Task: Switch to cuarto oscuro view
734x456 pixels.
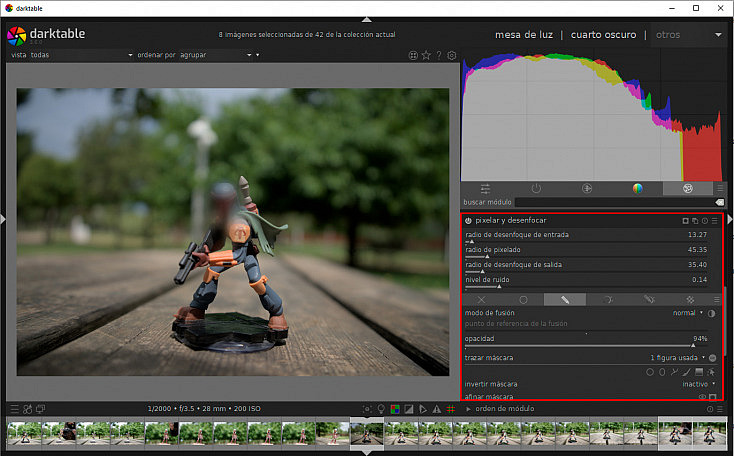Action: tap(603, 35)
